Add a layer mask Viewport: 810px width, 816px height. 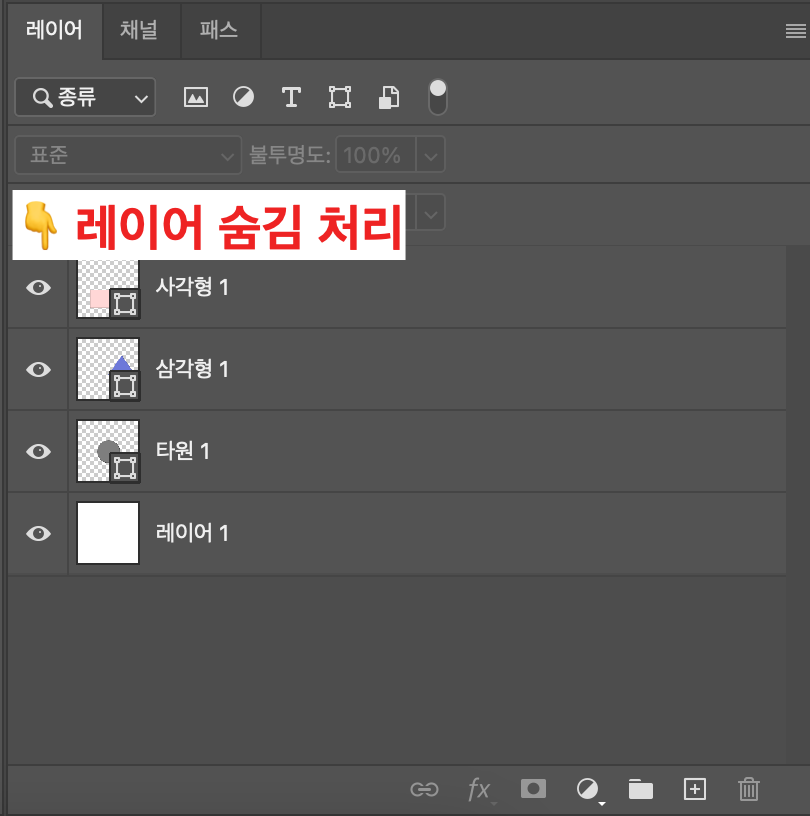pos(533,789)
